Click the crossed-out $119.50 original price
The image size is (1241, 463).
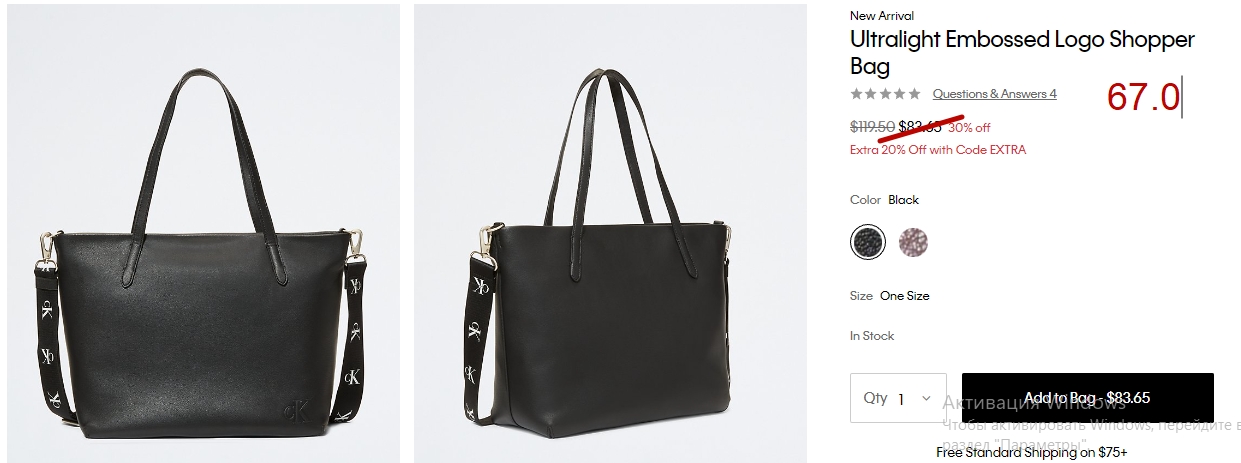[x=872, y=127]
